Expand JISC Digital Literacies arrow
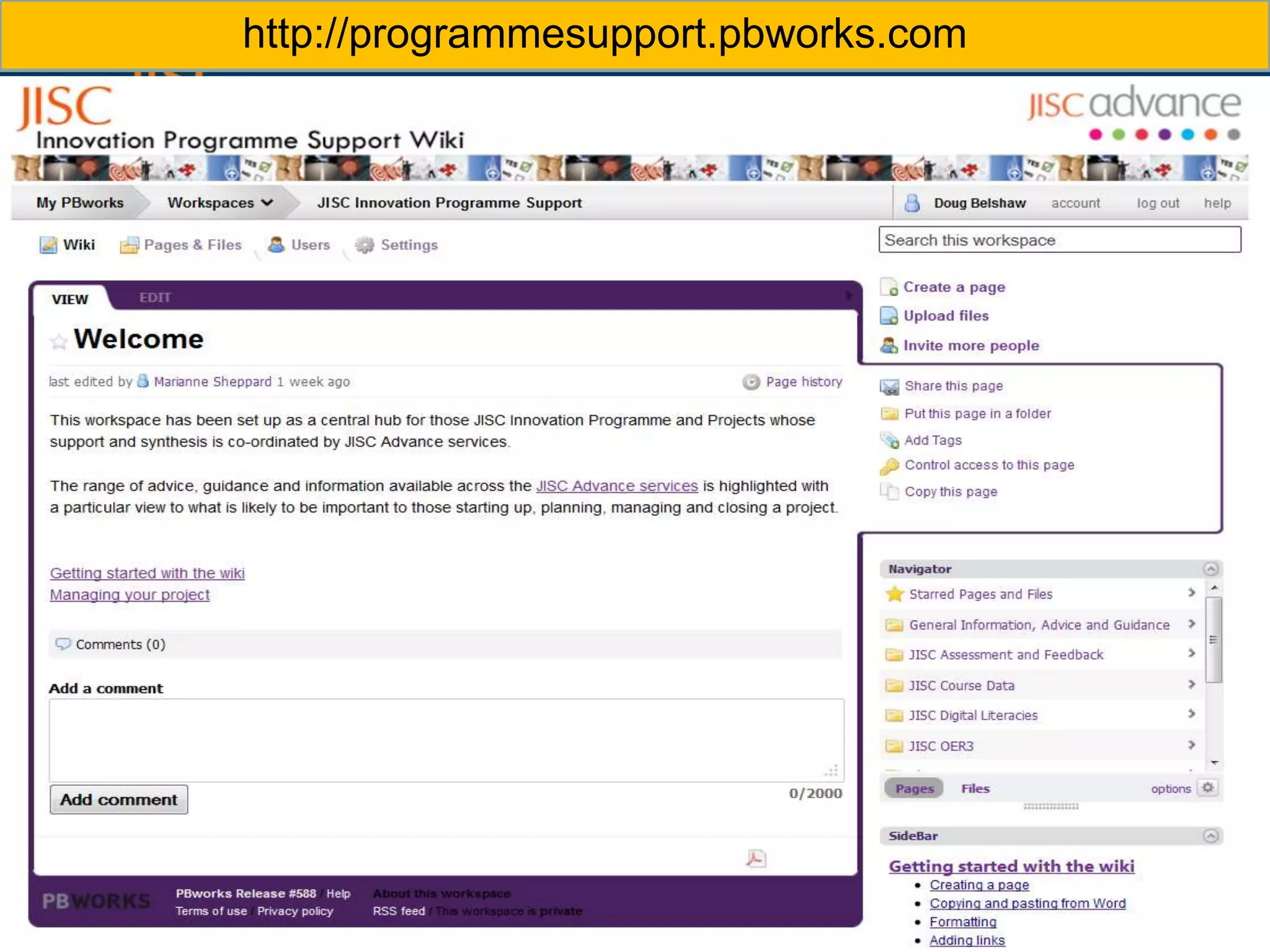 tap(1191, 714)
